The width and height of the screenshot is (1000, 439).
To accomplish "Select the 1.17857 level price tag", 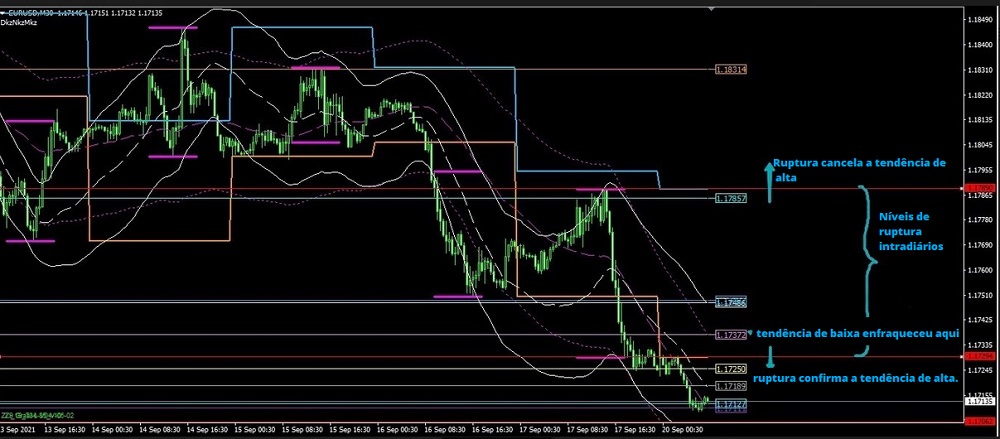I will coord(731,198).
